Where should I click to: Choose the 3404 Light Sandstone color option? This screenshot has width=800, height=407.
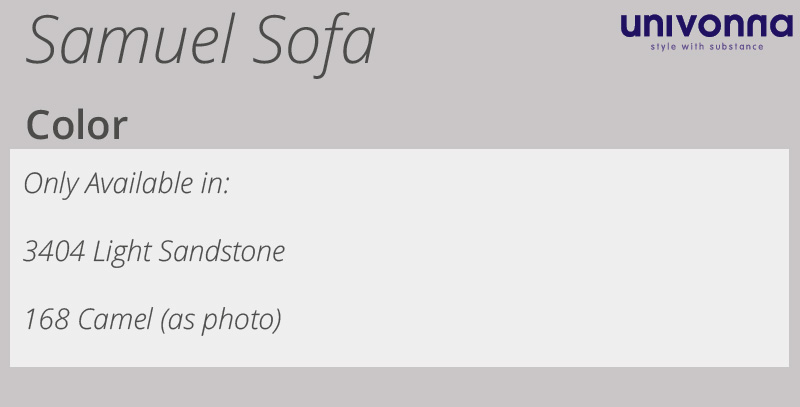tap(154, 252)
